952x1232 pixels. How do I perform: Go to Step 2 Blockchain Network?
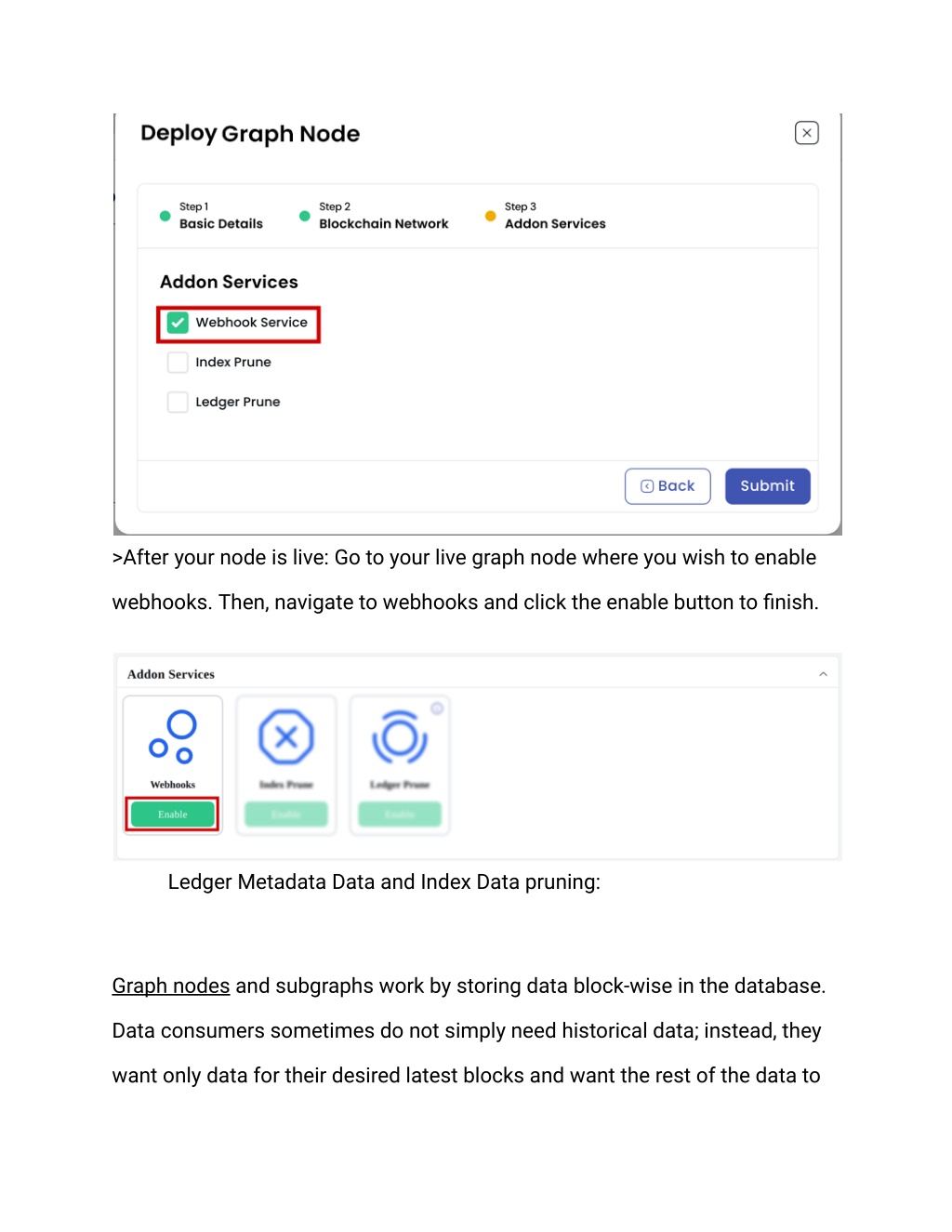coord(383,216)
